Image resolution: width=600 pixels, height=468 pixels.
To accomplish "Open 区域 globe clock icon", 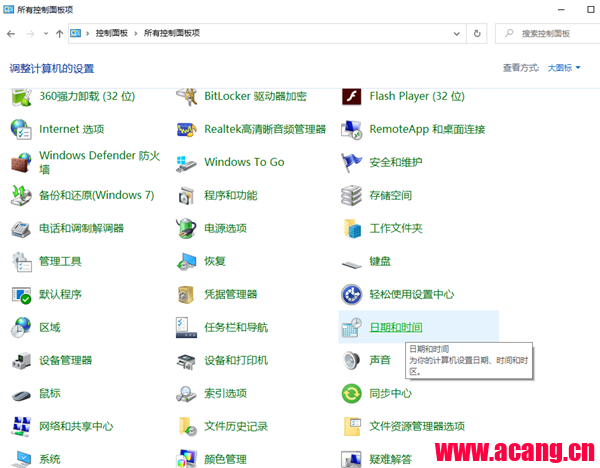I will click(21, 328).
